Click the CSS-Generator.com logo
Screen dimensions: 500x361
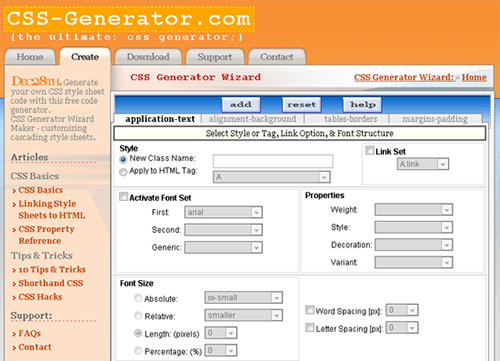click(x=129, y=19)
